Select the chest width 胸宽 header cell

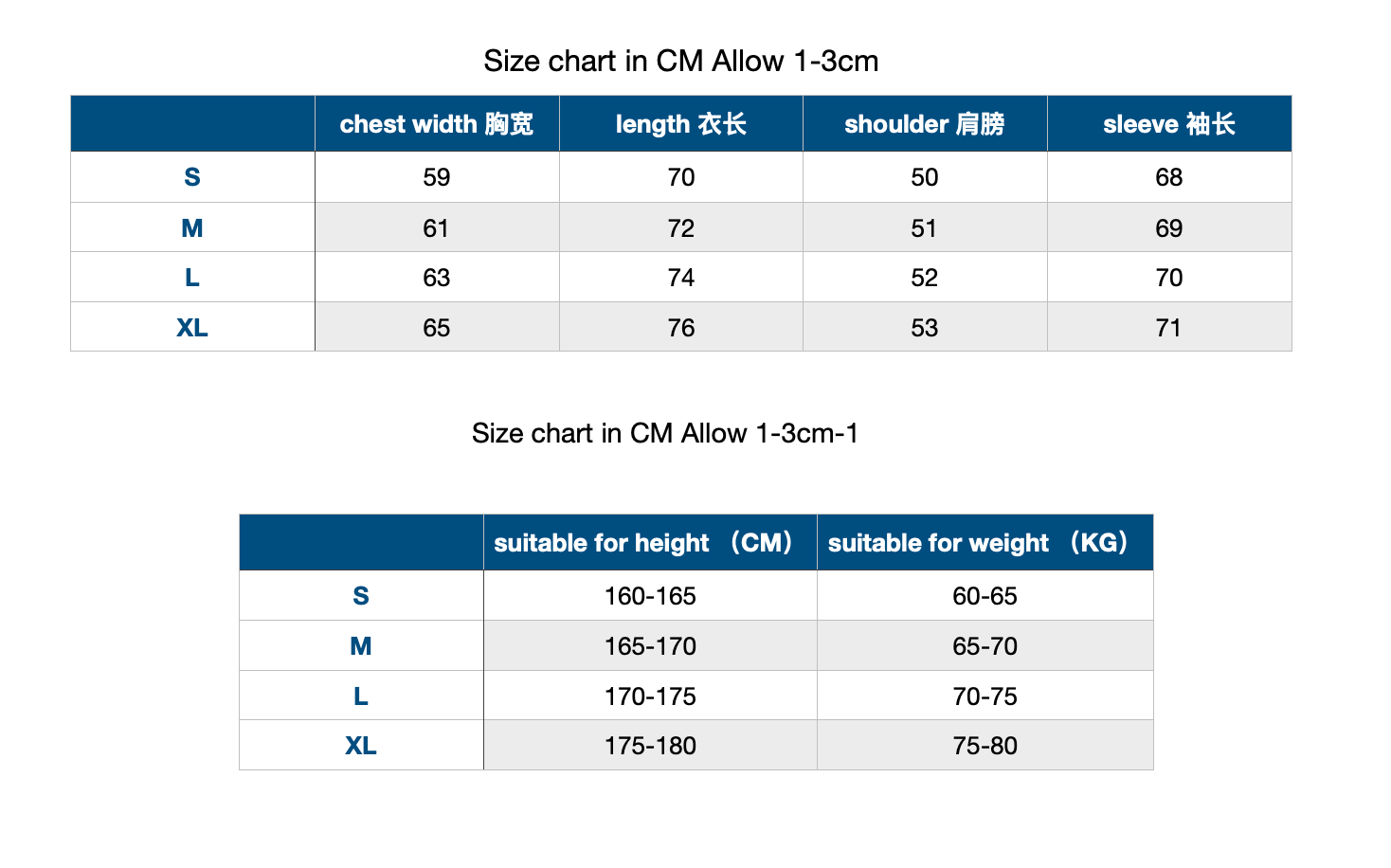coord(437,124)
